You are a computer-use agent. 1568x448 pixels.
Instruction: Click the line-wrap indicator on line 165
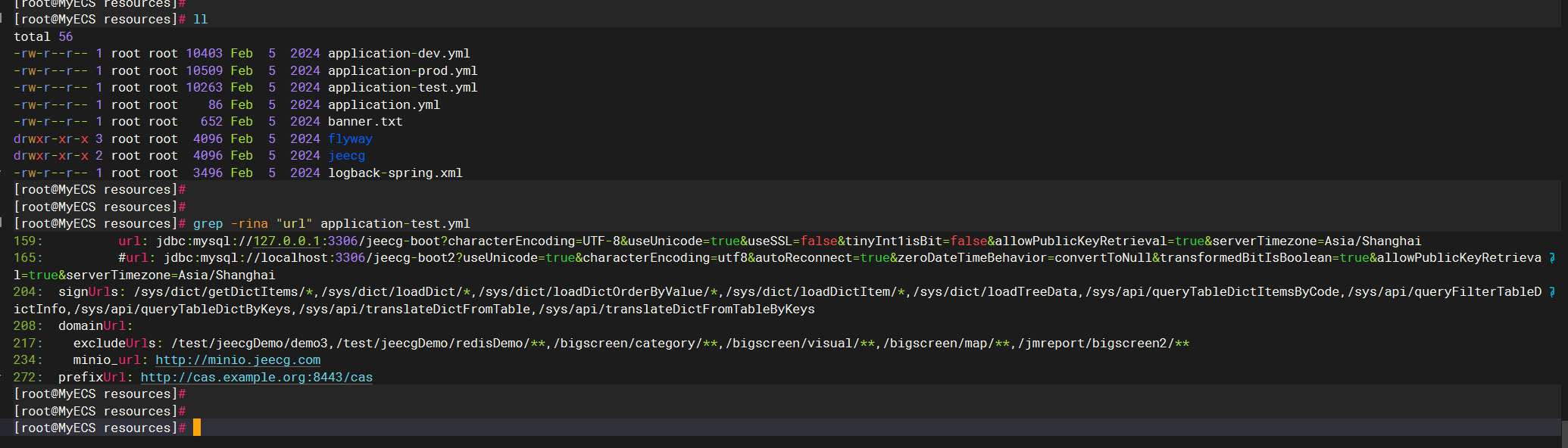[x=1552, y=258]
